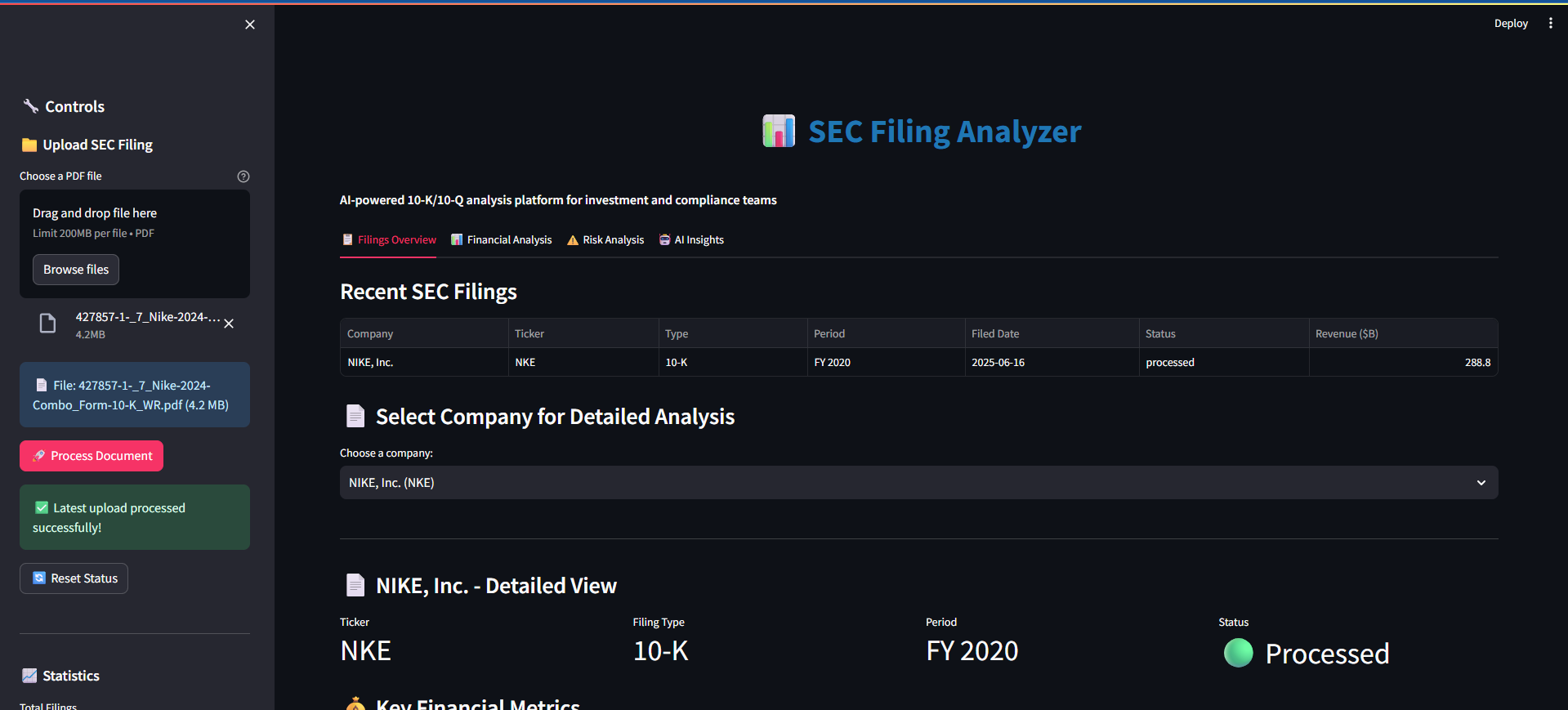Sort table by Ticker column header
Screen dimensions: 1568x710
[x=583, y=334]
